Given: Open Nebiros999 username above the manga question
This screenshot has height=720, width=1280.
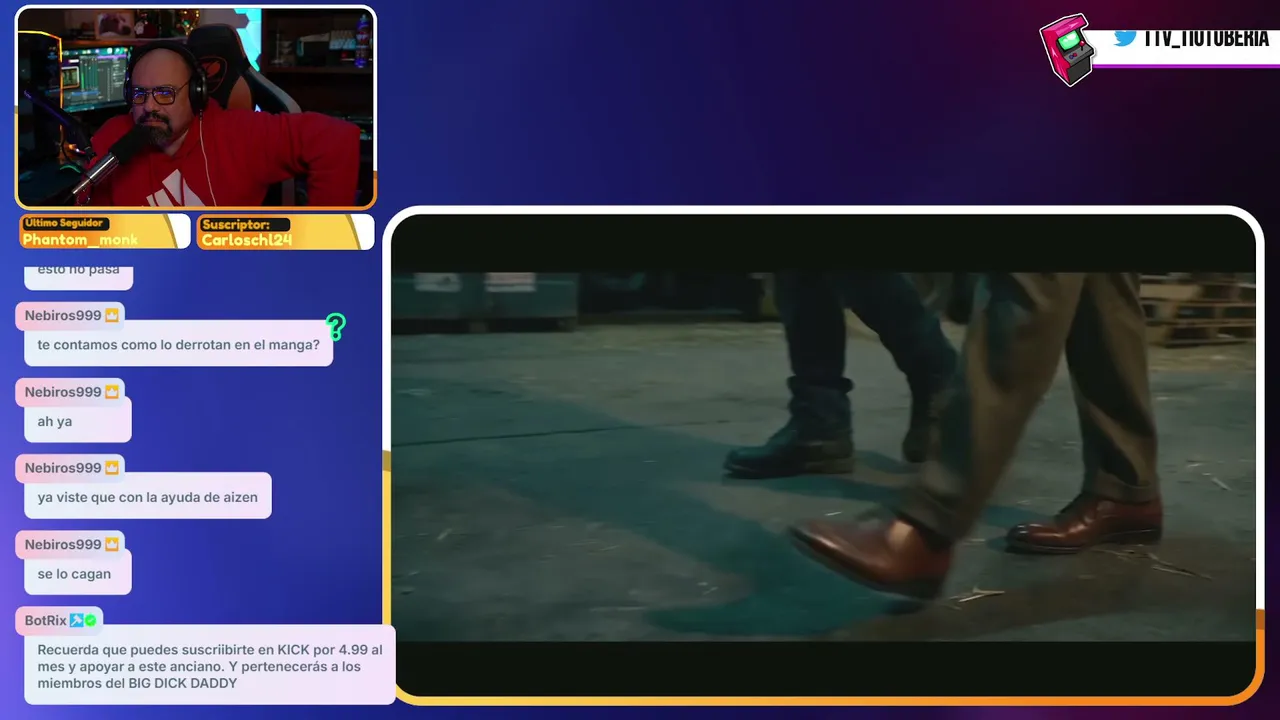Looking at the screenshot, I should 63,316.
